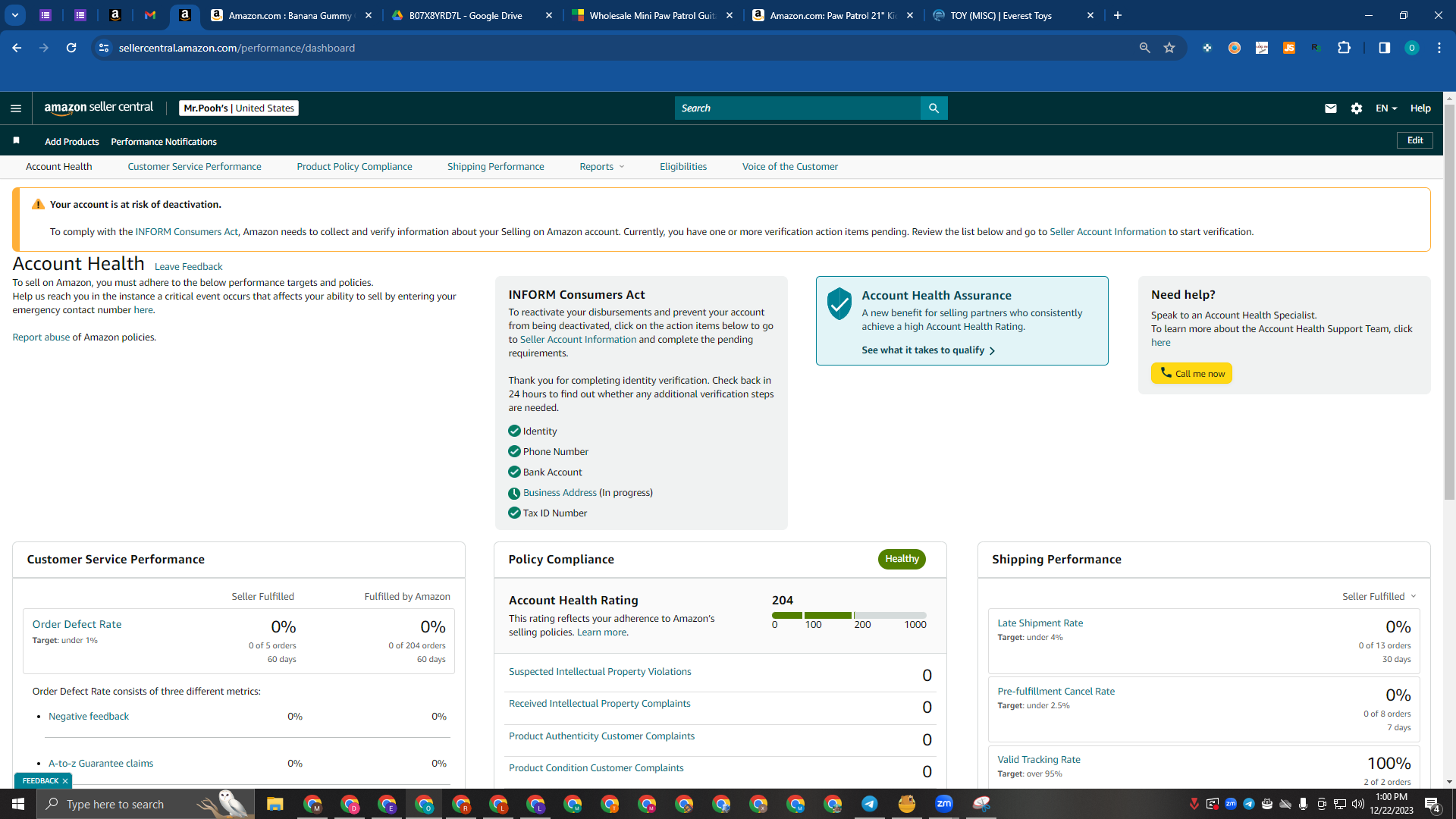Screen dimensions: 1456x819
Task: Go to Product Policy Compliance tab
Action: (x=354, y=167)
